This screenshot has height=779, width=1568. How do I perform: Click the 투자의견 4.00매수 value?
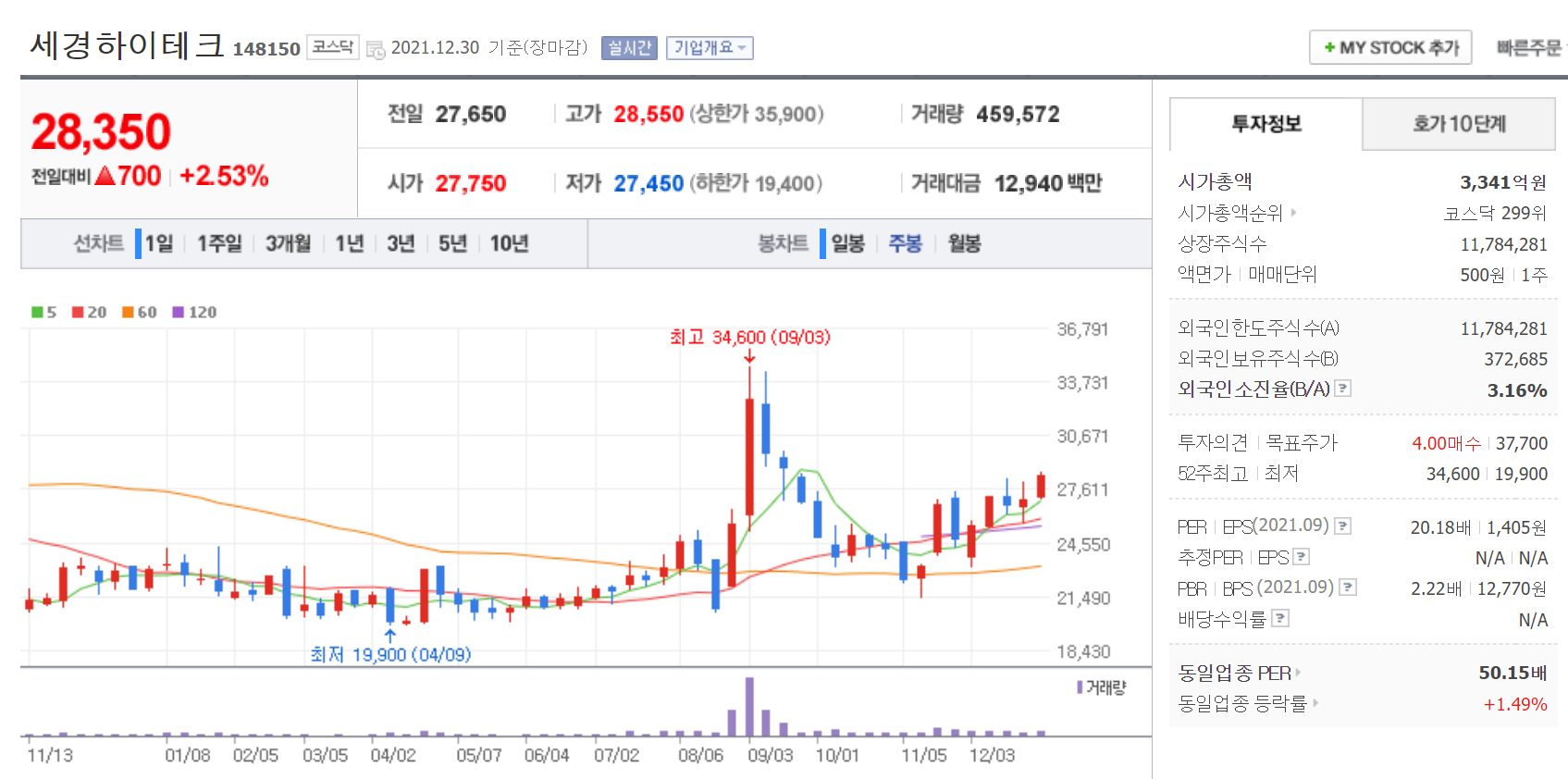click(x=1446, y=443)
